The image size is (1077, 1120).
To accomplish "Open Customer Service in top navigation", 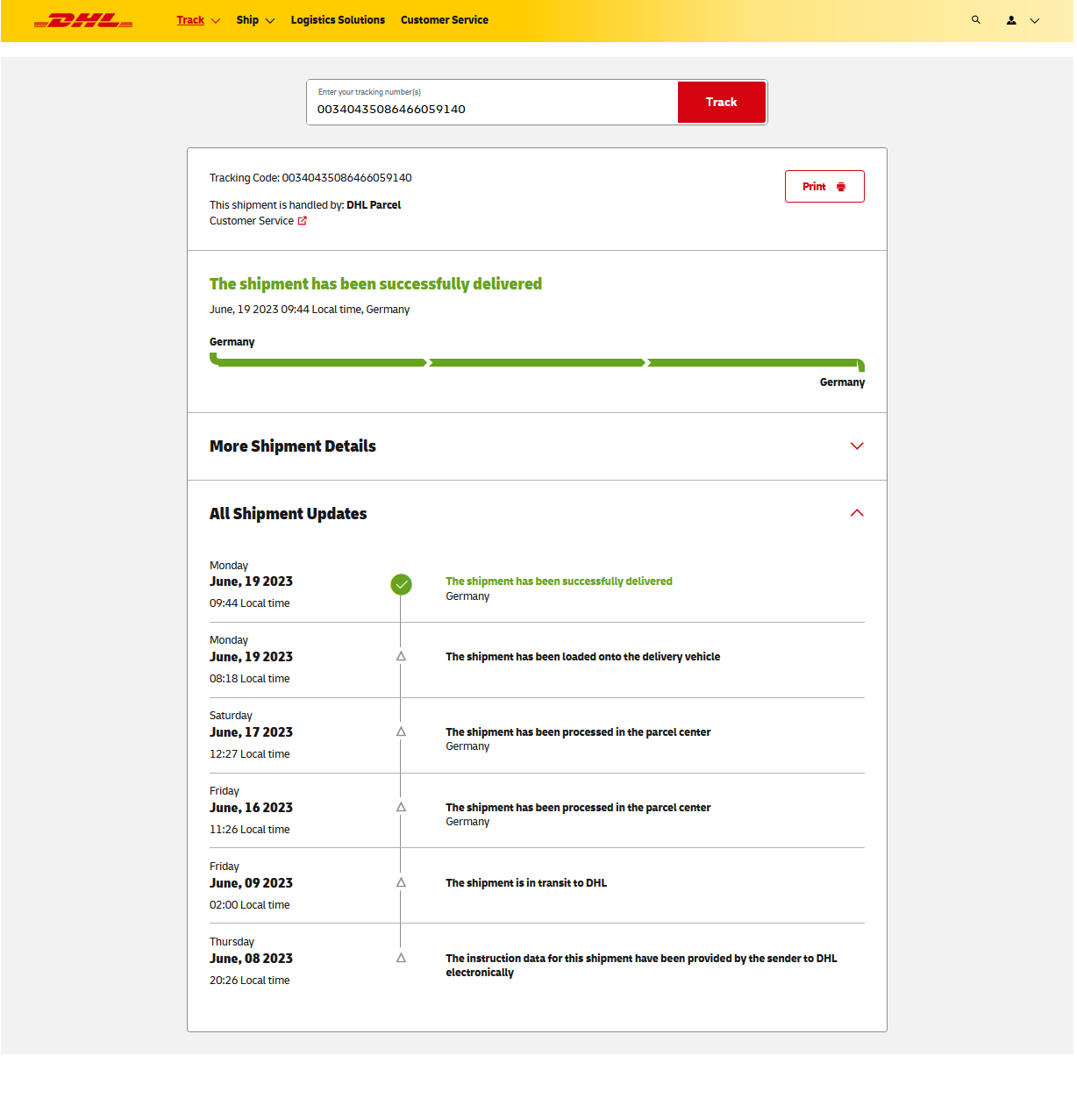I will coord(444,20).
